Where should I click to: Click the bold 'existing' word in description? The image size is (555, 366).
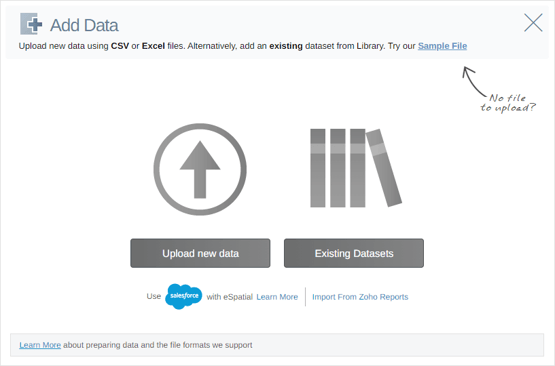pos(286,46)
